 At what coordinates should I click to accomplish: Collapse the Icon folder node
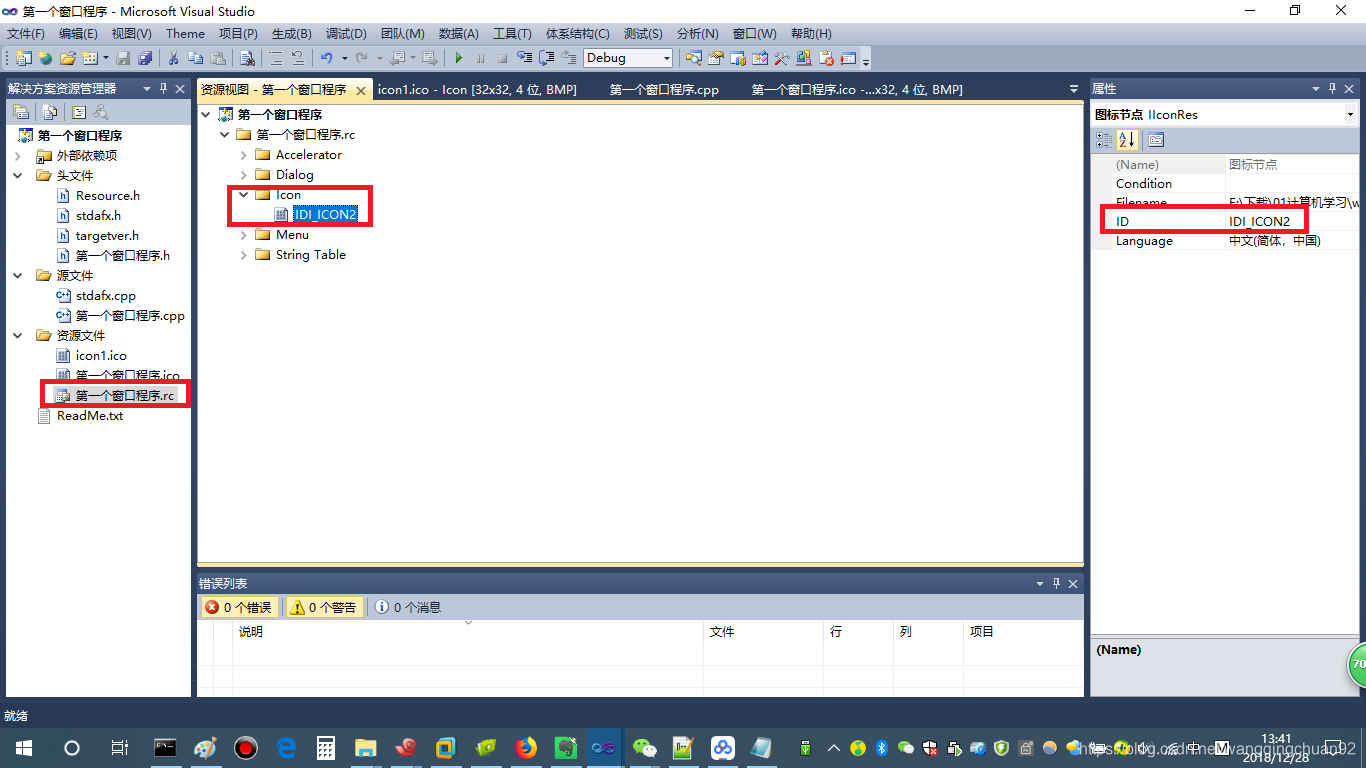click(x=244, y=195)
